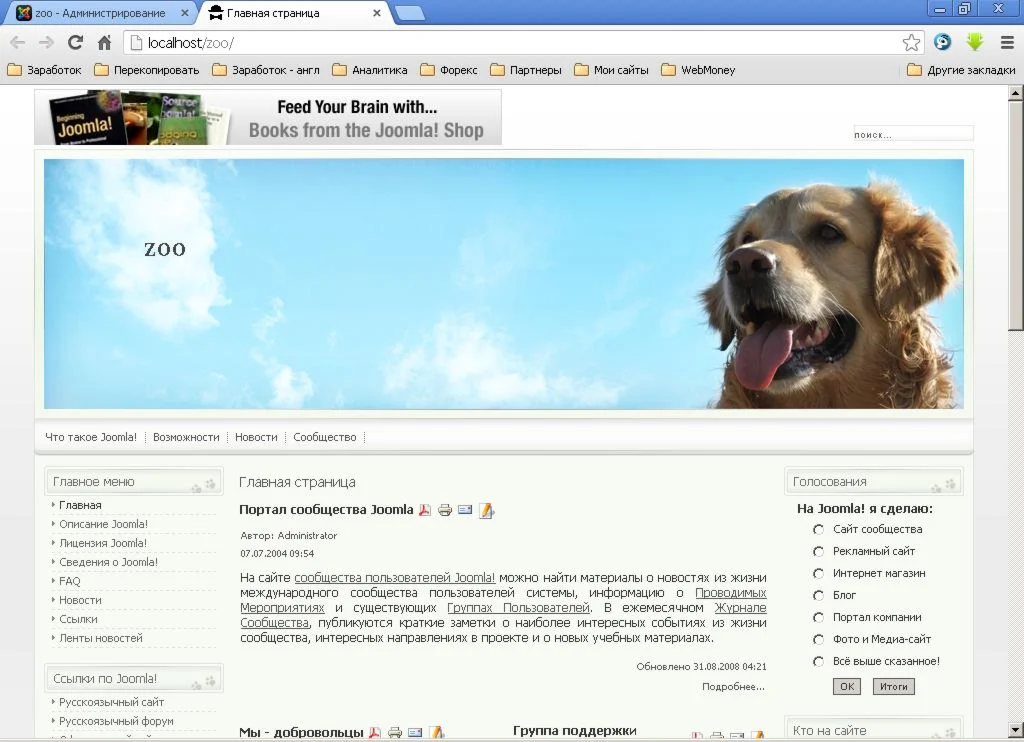Screen dimensions: 1024x742
Task: Click the PDF icon beside Портал сообщества Joomla
Action: click(425, 510)
